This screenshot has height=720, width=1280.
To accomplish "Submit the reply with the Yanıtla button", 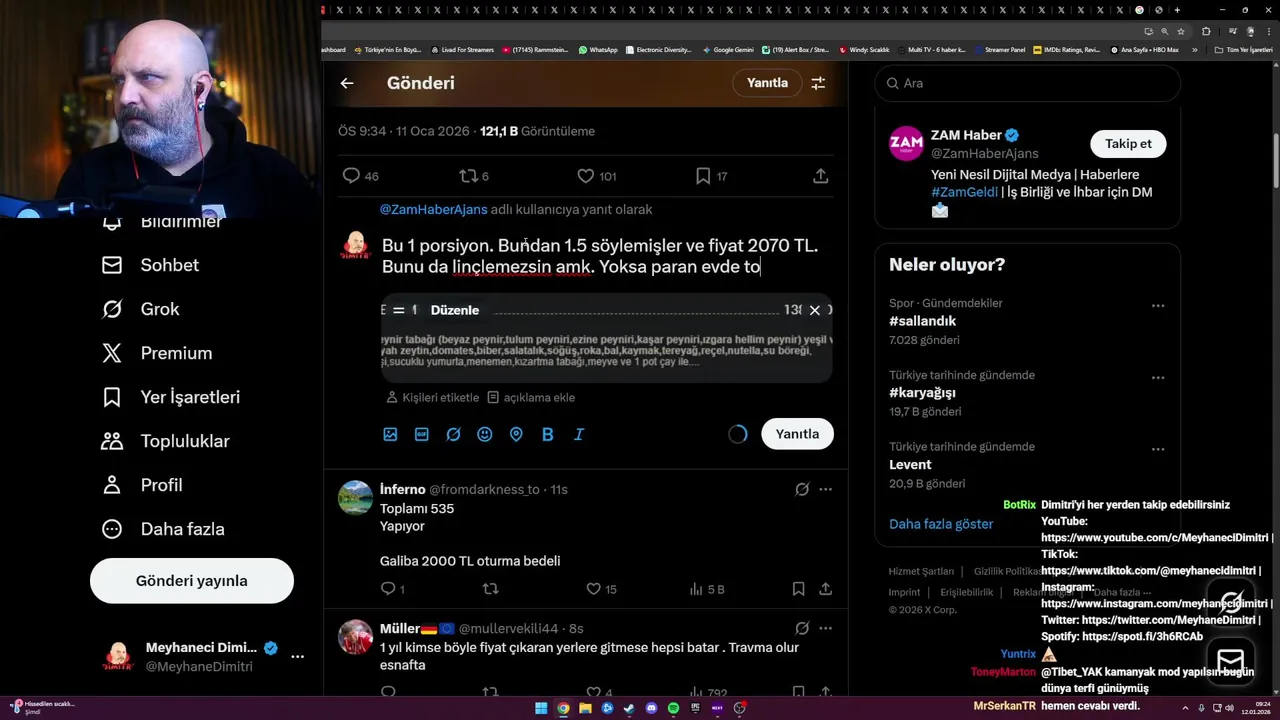I will click(797, 434).
